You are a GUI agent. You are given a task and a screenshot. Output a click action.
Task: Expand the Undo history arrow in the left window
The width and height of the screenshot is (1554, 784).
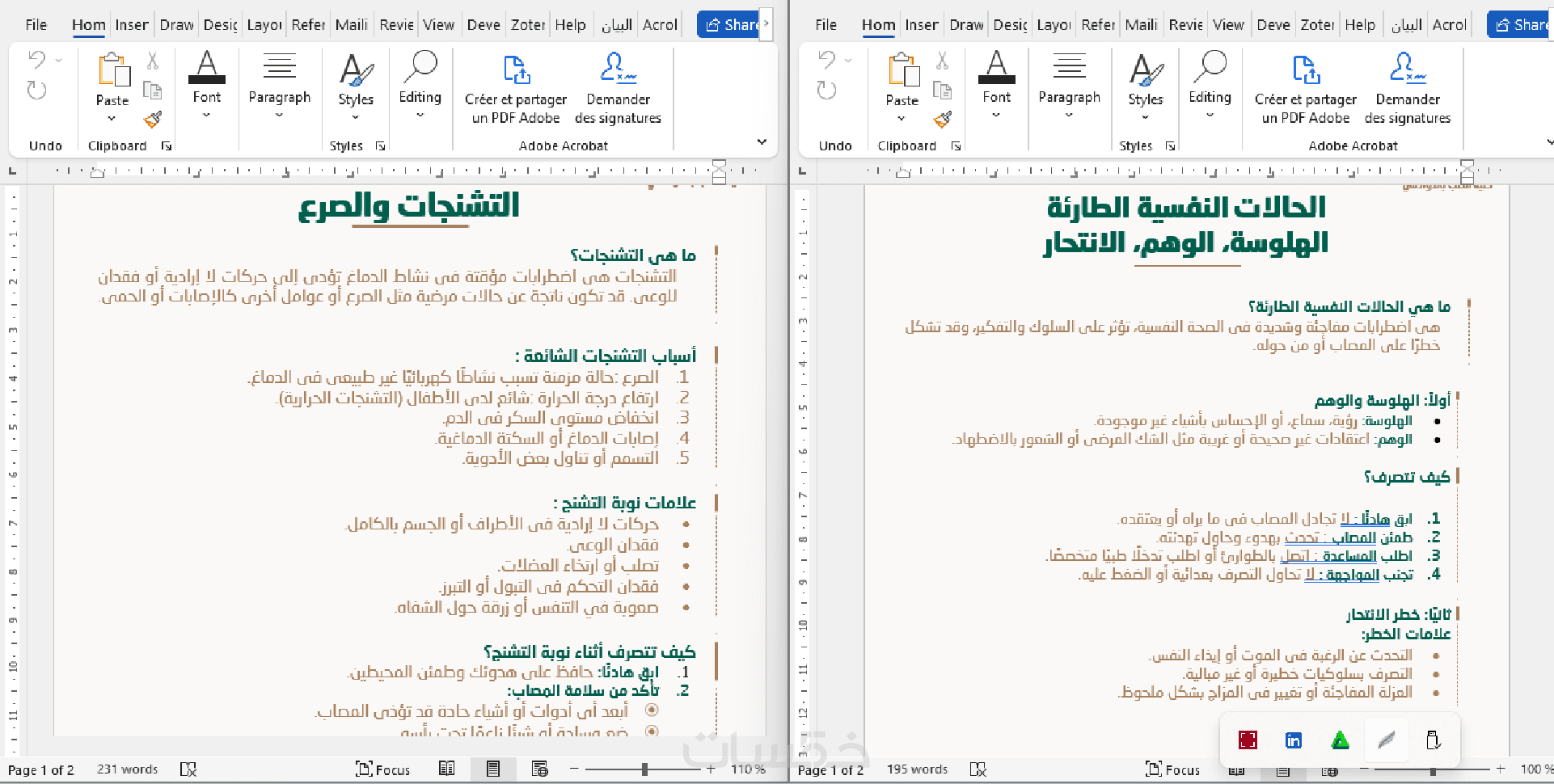pyautogui.click(x=58, y=61)
